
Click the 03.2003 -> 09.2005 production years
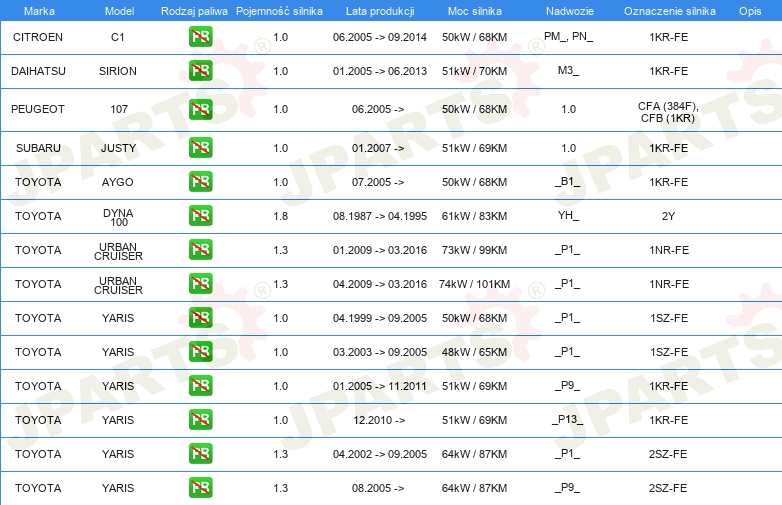(x=380, y=352)
